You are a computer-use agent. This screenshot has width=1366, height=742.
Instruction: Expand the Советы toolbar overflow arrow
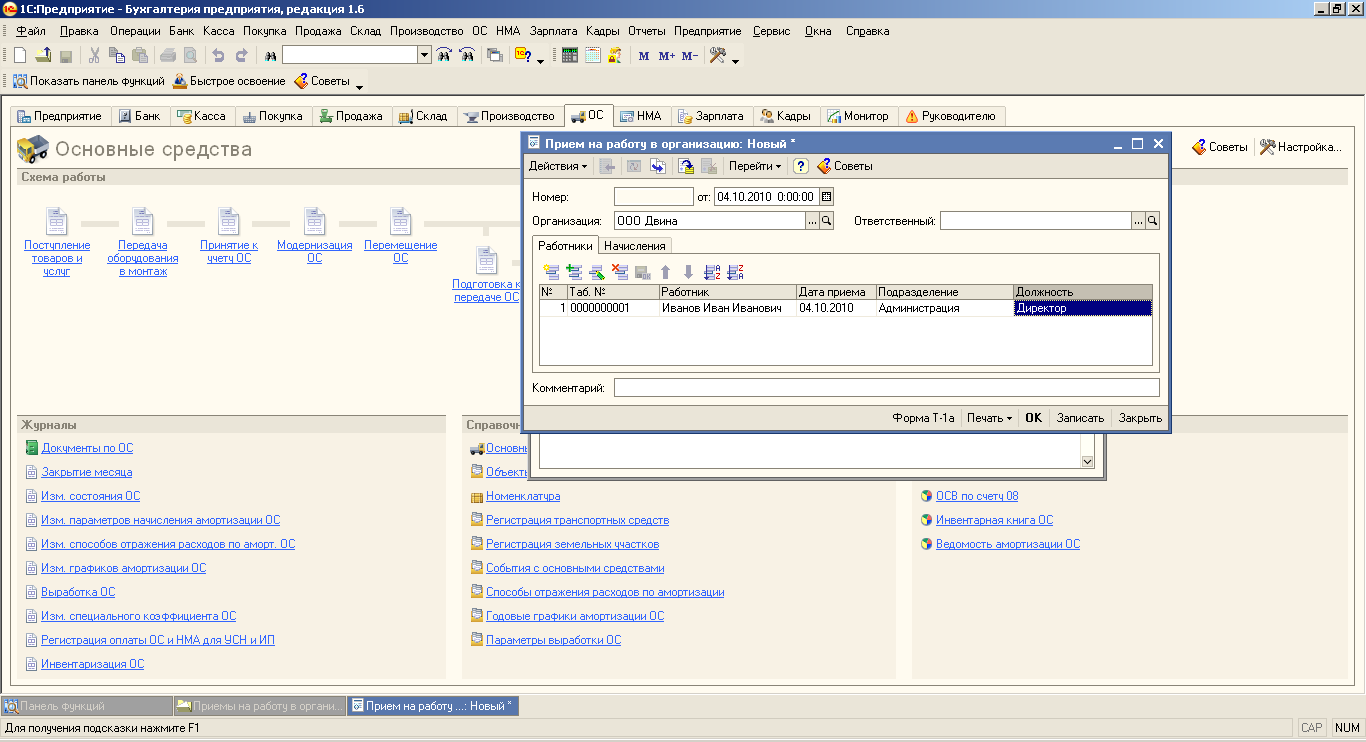click(360, 85)
